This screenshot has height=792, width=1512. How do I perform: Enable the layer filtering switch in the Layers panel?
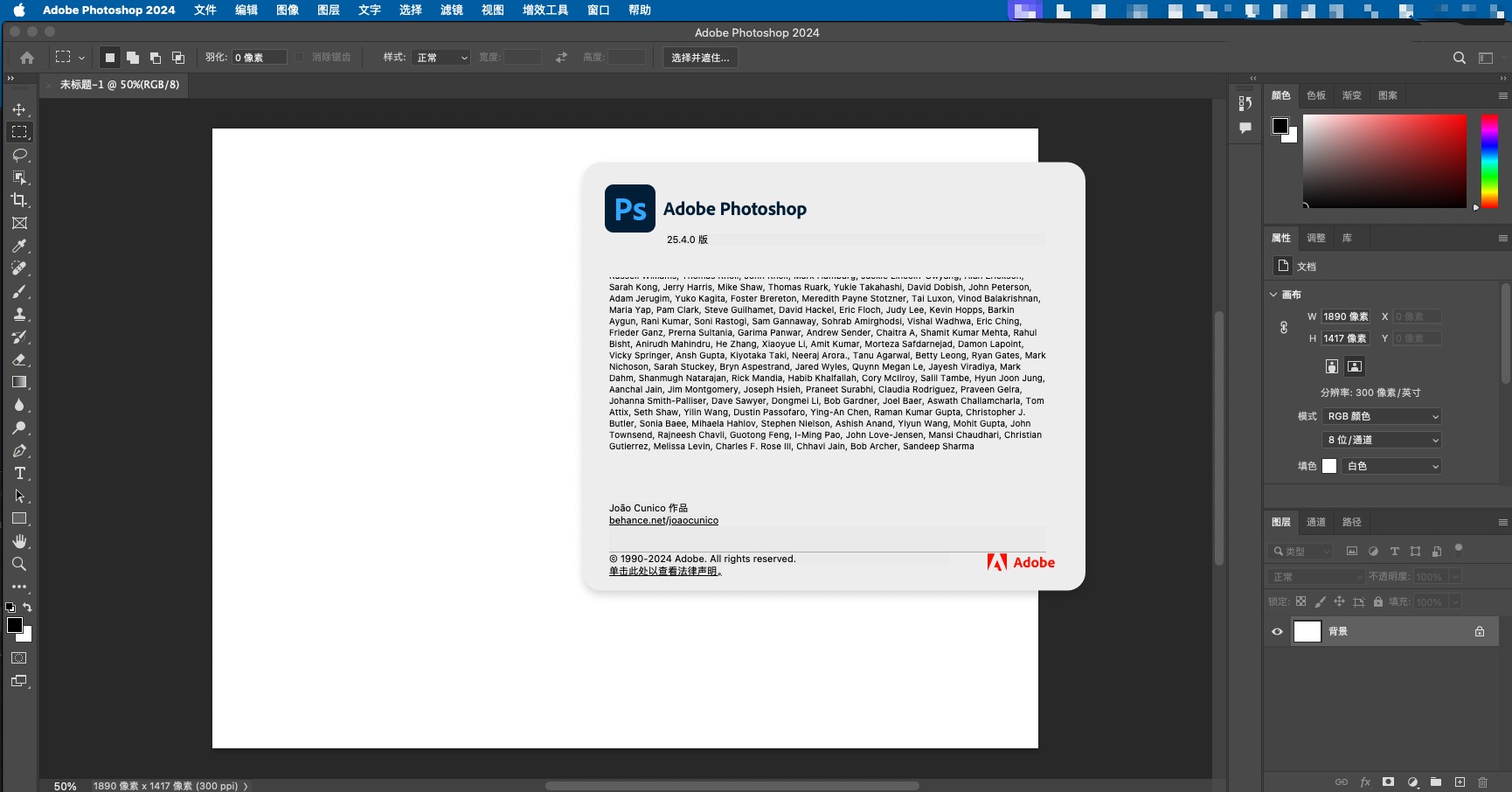(x=1458, y=551)
